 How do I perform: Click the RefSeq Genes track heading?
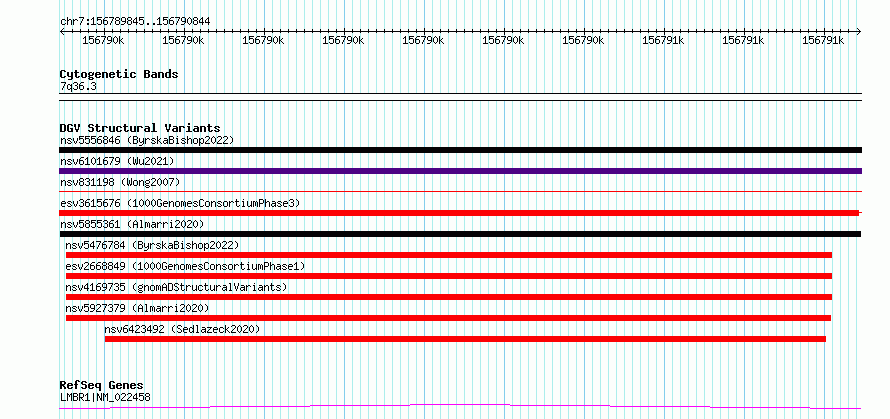102,386
